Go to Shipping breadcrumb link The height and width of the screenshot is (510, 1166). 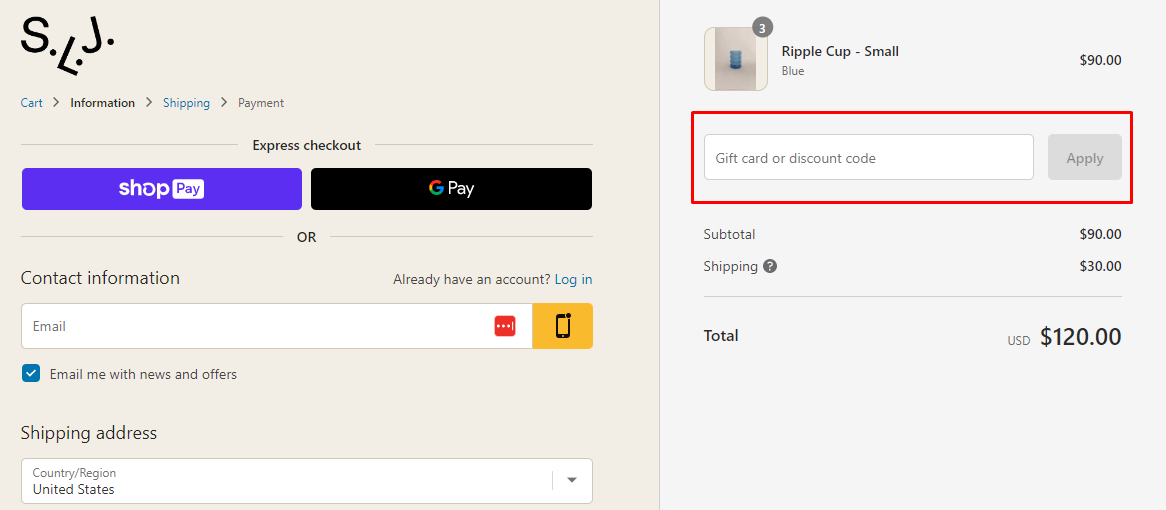(187, 103)
